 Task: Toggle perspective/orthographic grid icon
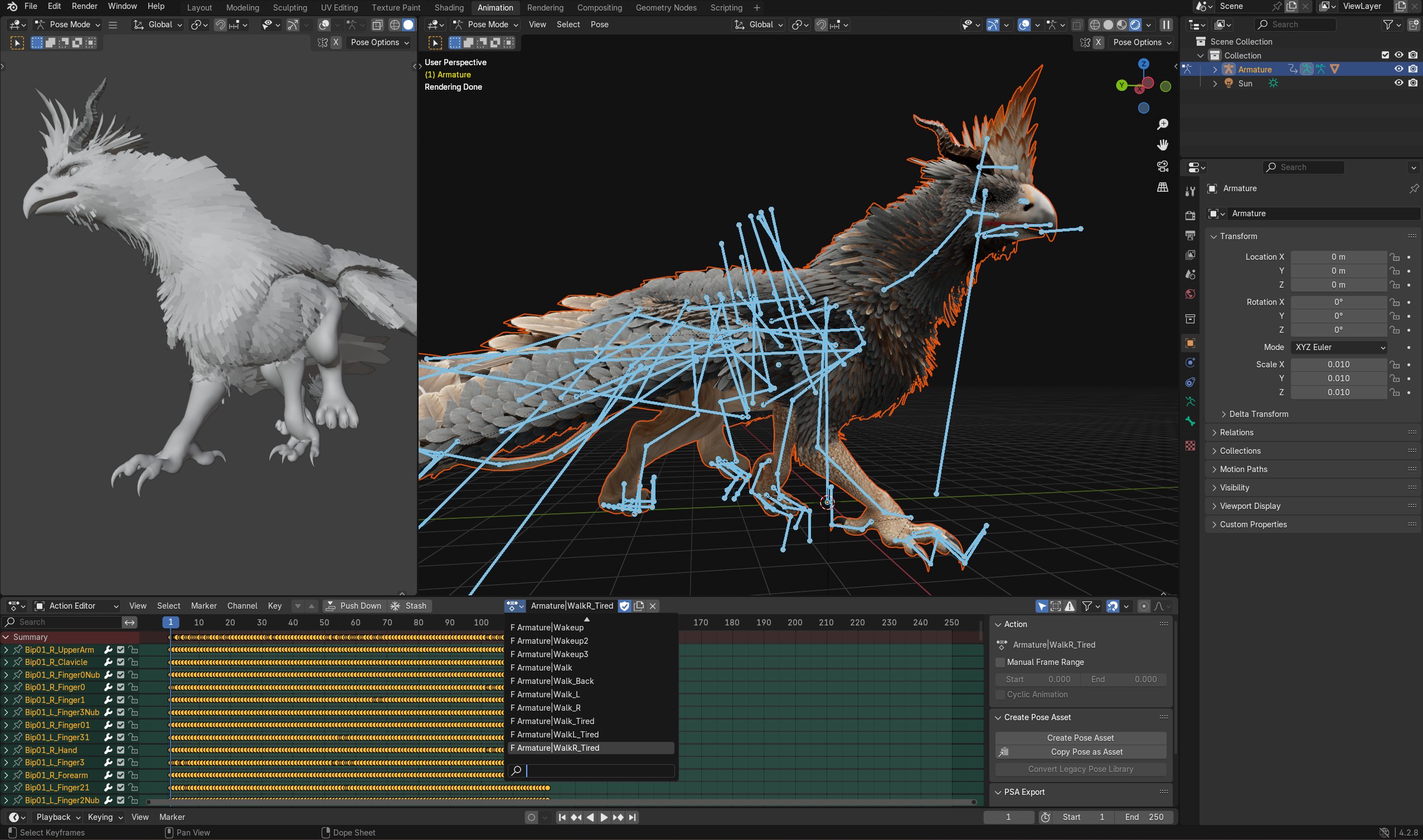click(x=1162, y=187)
